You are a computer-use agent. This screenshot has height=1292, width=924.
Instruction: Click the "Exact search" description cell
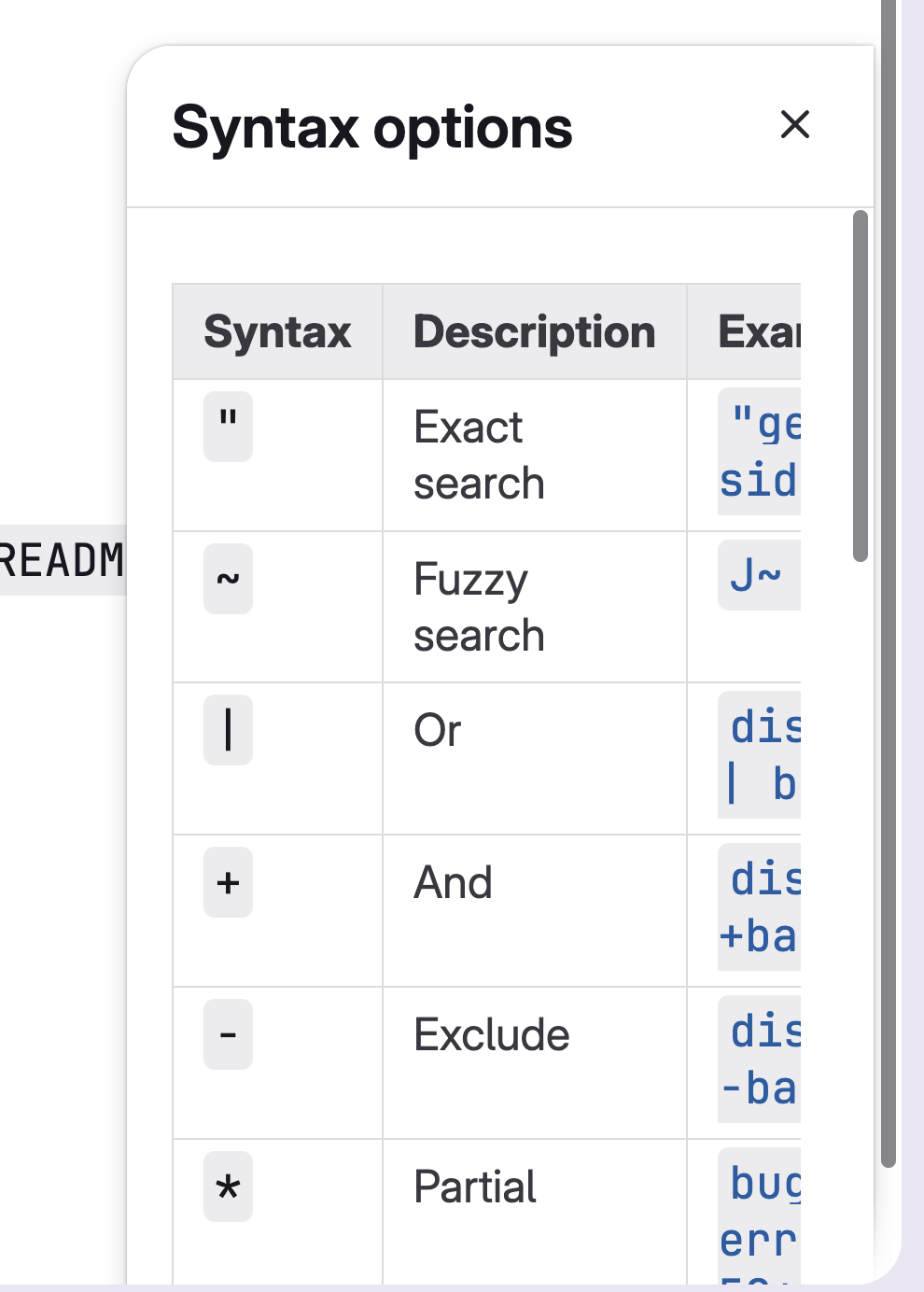[478, 456]
